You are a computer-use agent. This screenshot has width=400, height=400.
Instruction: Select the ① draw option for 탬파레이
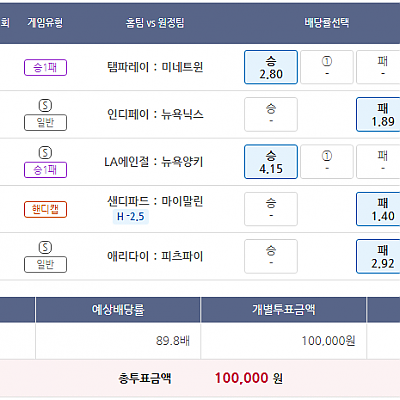point(327,67)
